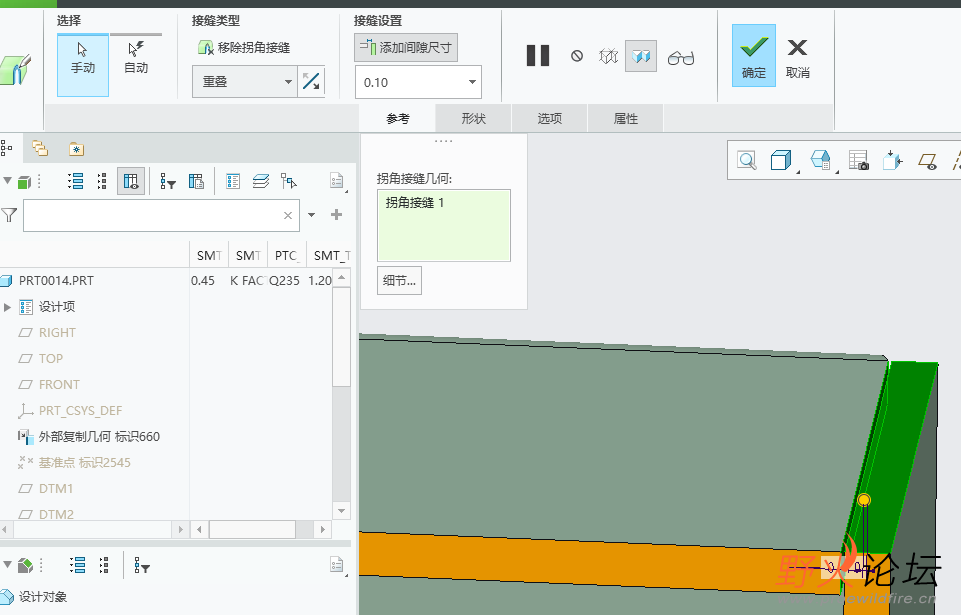Select DTM1 in the model tree
This screenshot has width=961, height=615.
[56, 488]
